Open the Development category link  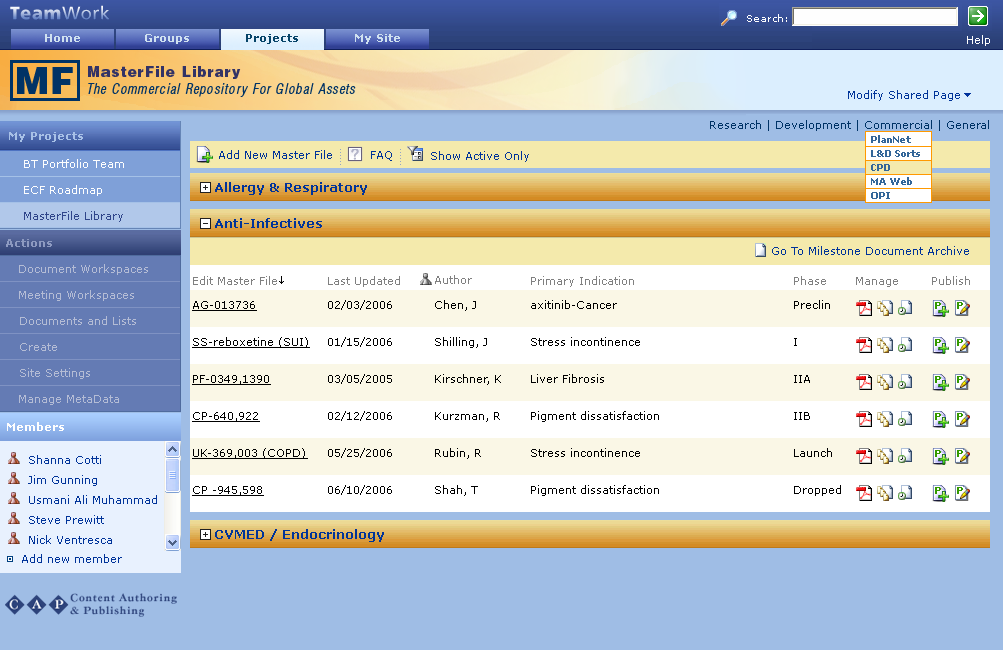[813, 125]
